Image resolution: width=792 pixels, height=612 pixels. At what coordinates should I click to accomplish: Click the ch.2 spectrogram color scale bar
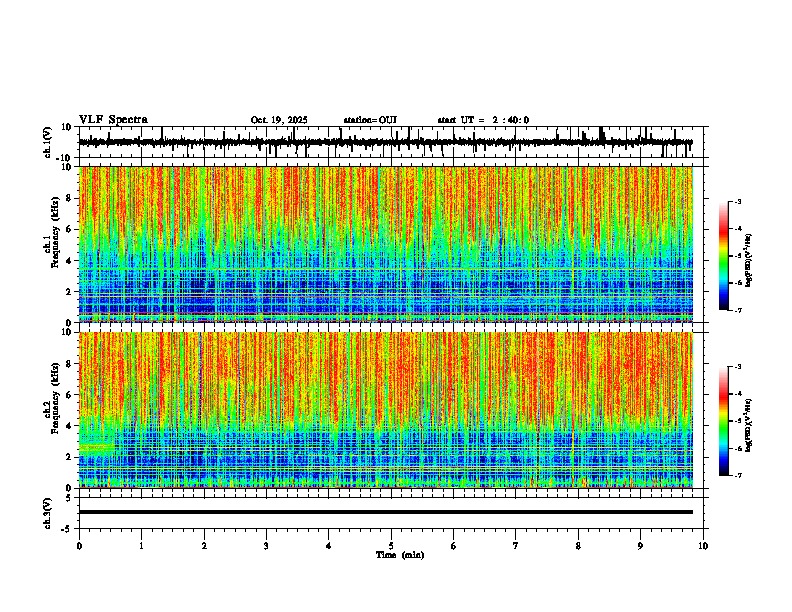pyautogui.click(x=724, y=421)
